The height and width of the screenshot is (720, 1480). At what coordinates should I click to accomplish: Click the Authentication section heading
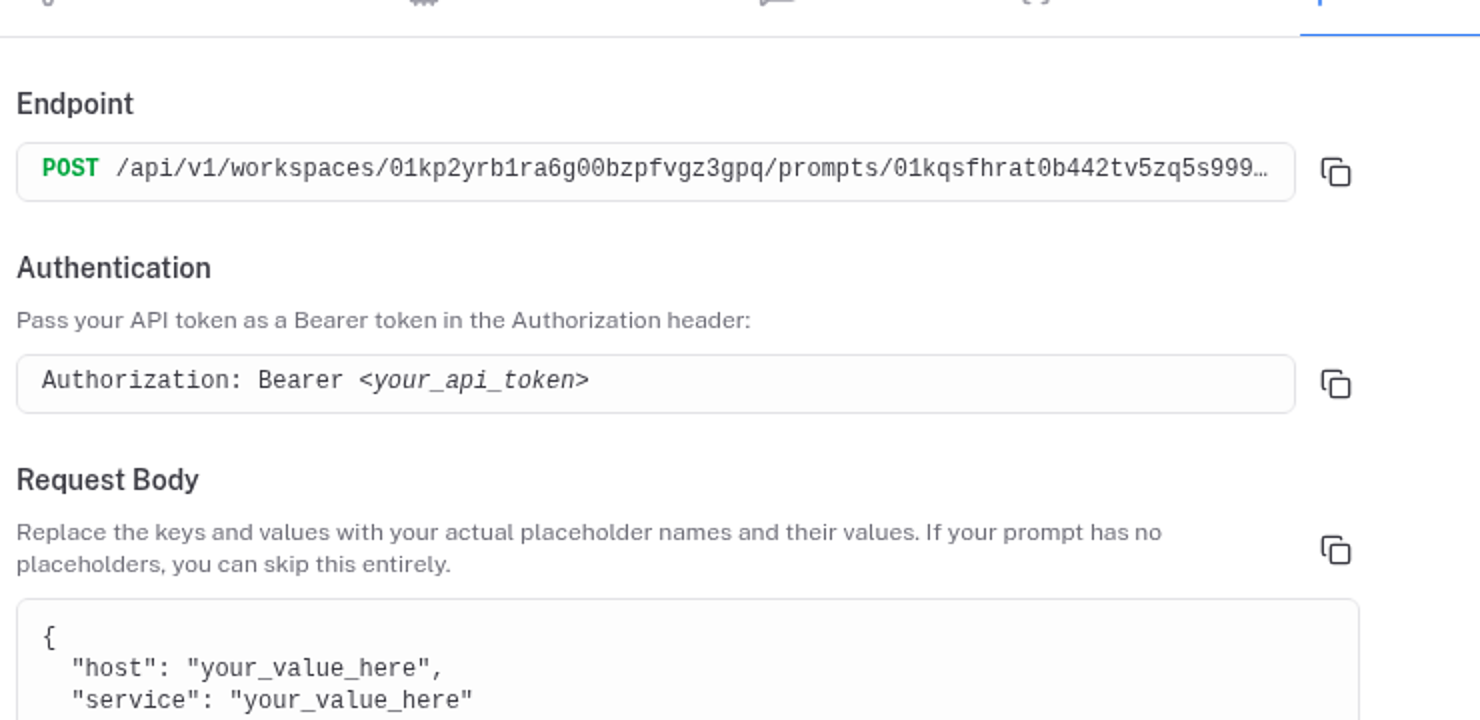pos(114,268)
